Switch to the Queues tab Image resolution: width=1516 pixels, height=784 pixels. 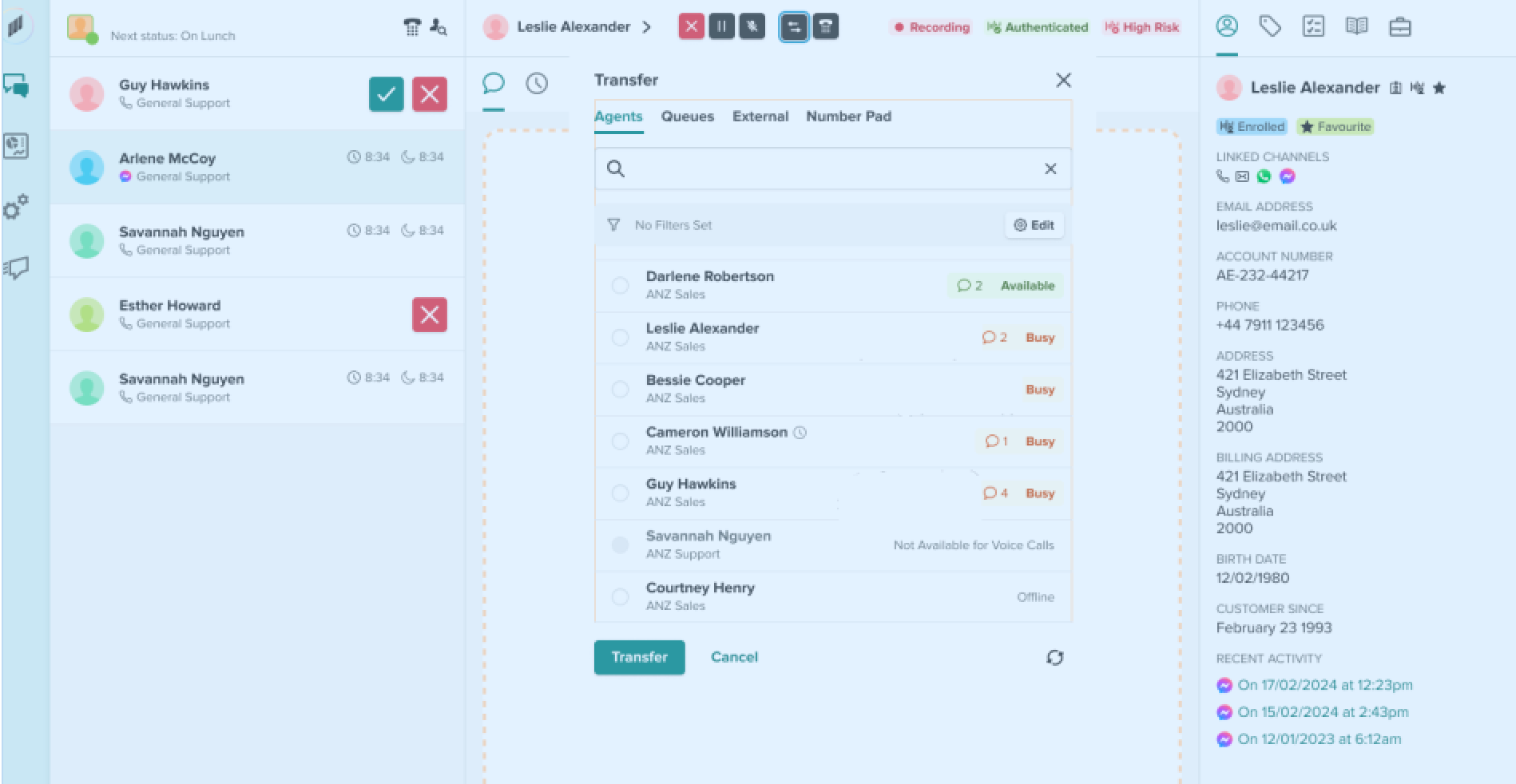click(x=687, y=117)
